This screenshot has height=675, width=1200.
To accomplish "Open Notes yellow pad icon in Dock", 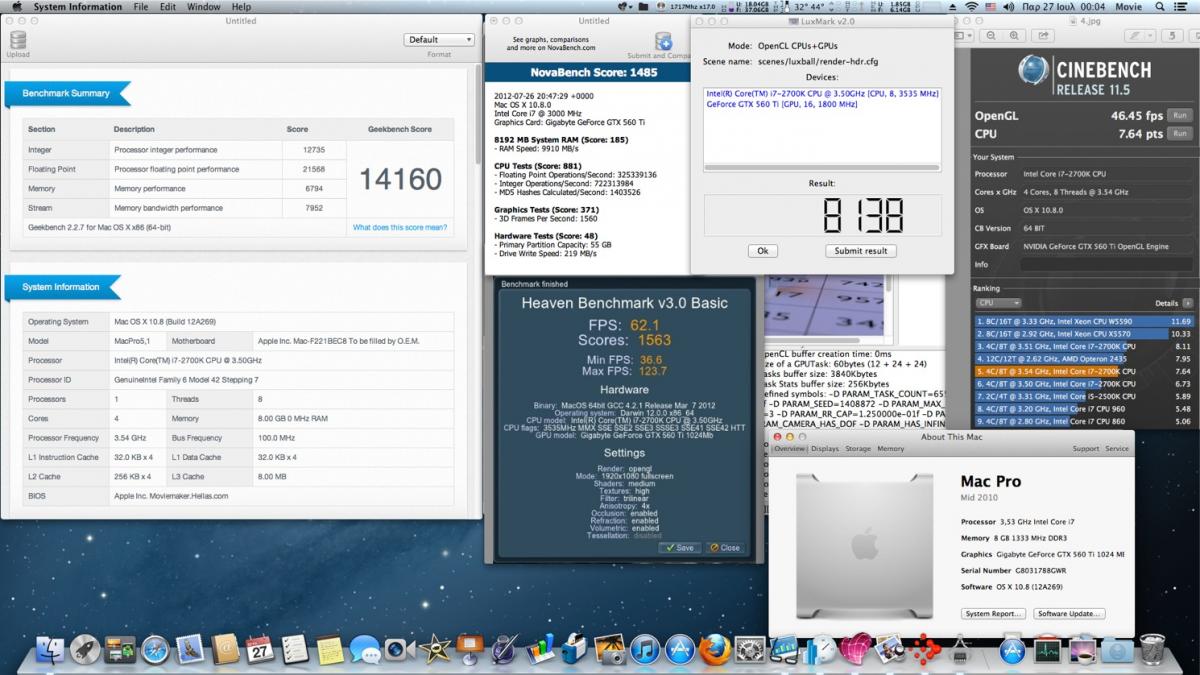I will coord(329,651).
